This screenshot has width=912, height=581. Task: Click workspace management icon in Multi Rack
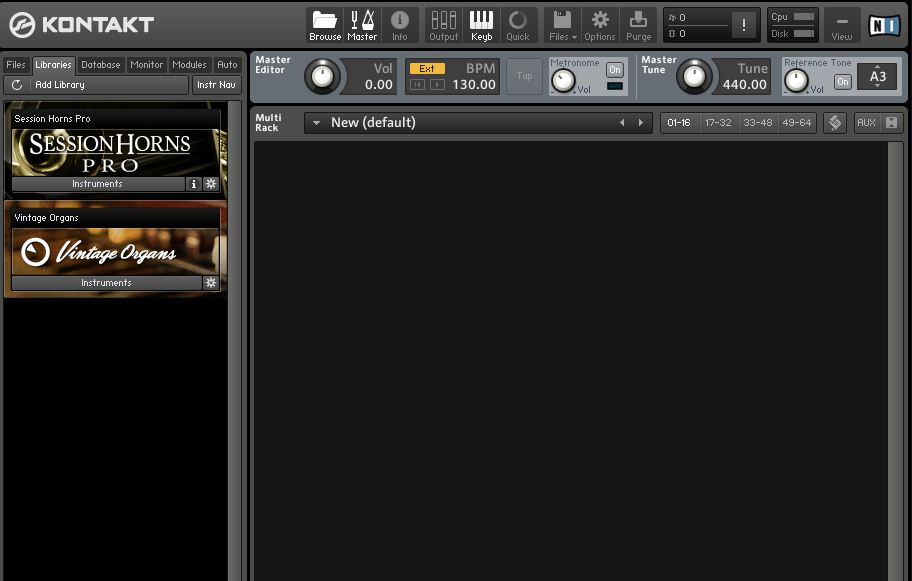(x=835, y=123)
